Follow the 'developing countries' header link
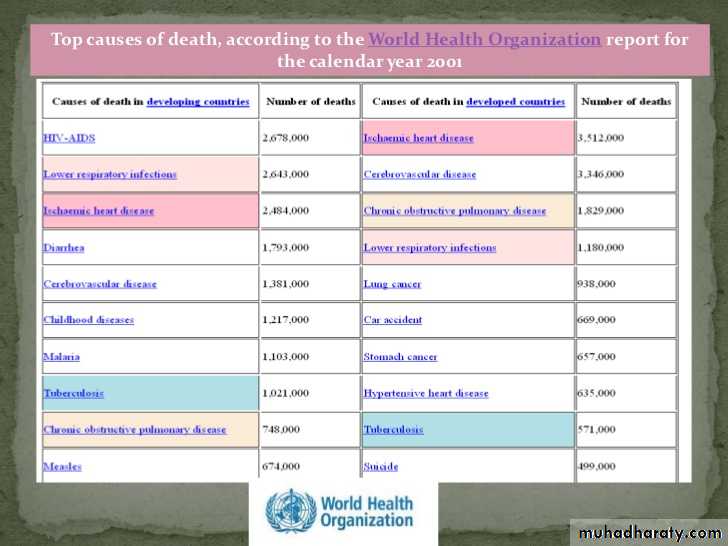728x546 pixels. 198,102
